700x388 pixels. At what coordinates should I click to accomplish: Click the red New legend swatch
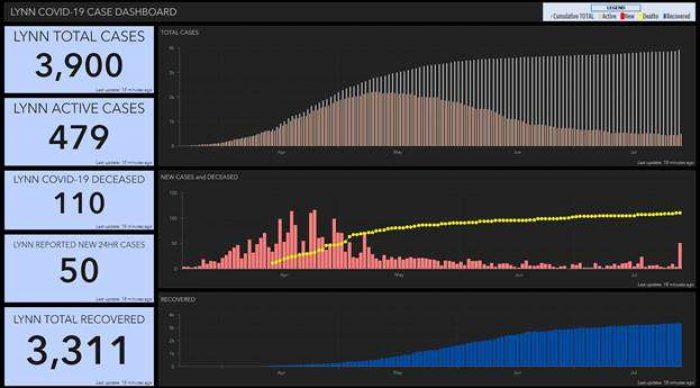(622, 17)
